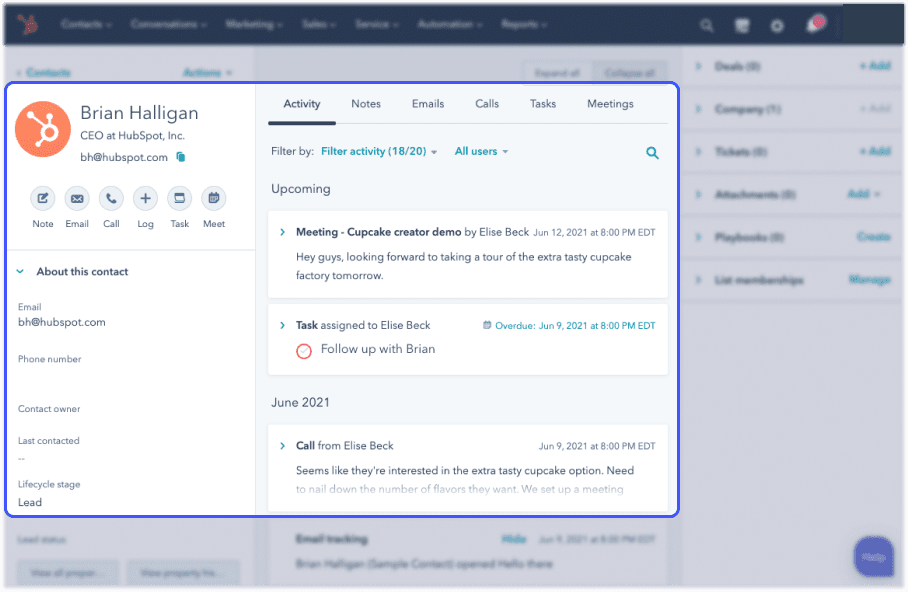Image resolution: width=908 pixels, height=592 pixels.
Task: Click the Lifecycle stage Lead value
Action: [x=30, y=503]
